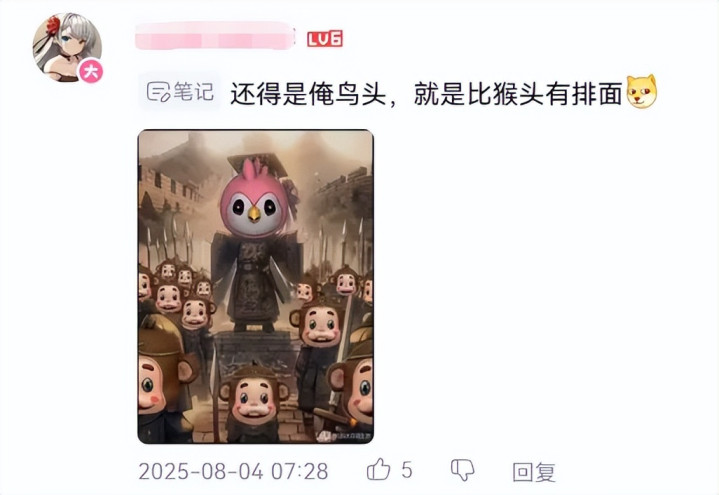Dislike the comment with thumbs-down icon
Image resolution: width=719 pixels, height=495 pixels.
(x=462, y=471)
